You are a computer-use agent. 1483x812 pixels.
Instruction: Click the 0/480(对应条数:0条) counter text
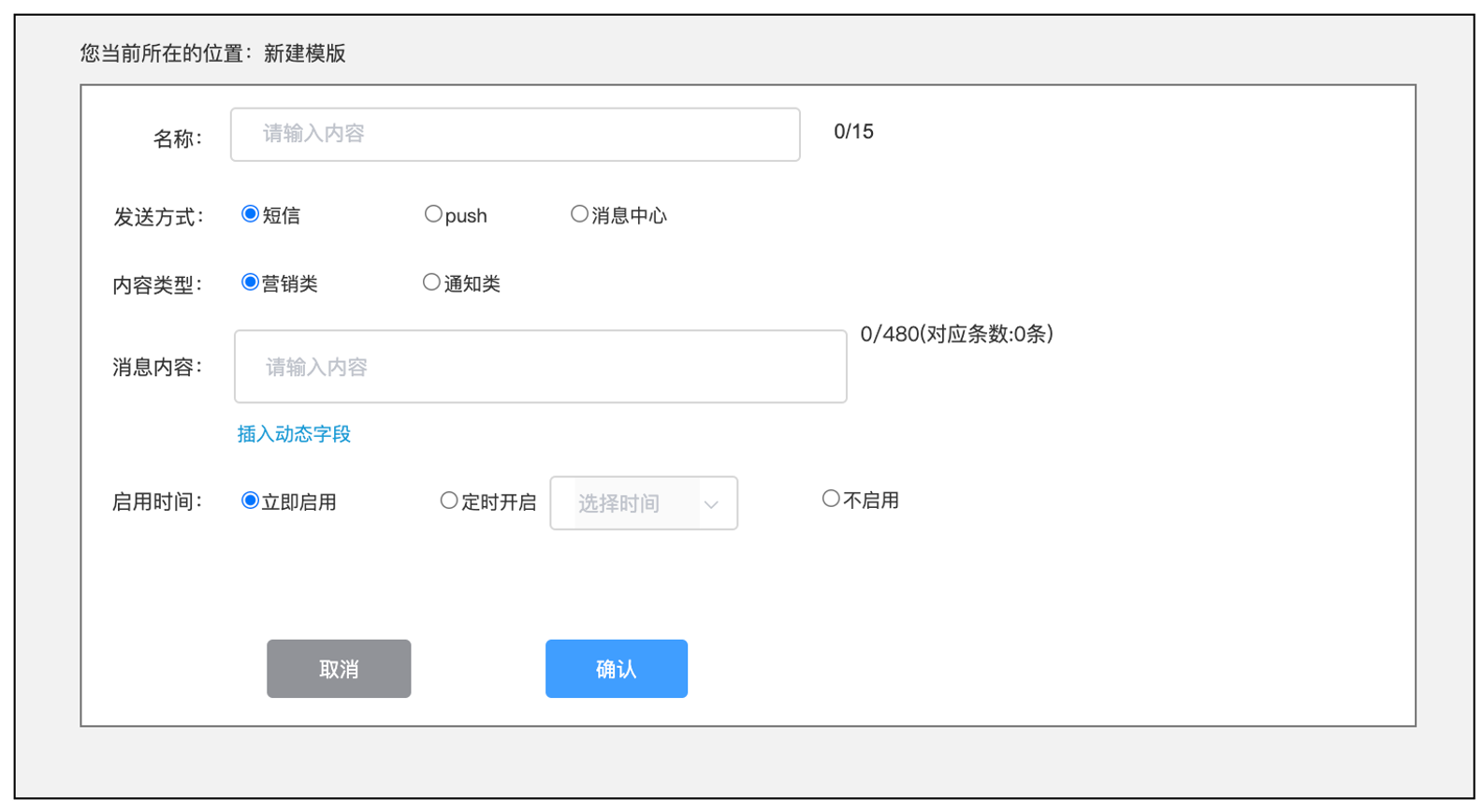click(957, 334)
